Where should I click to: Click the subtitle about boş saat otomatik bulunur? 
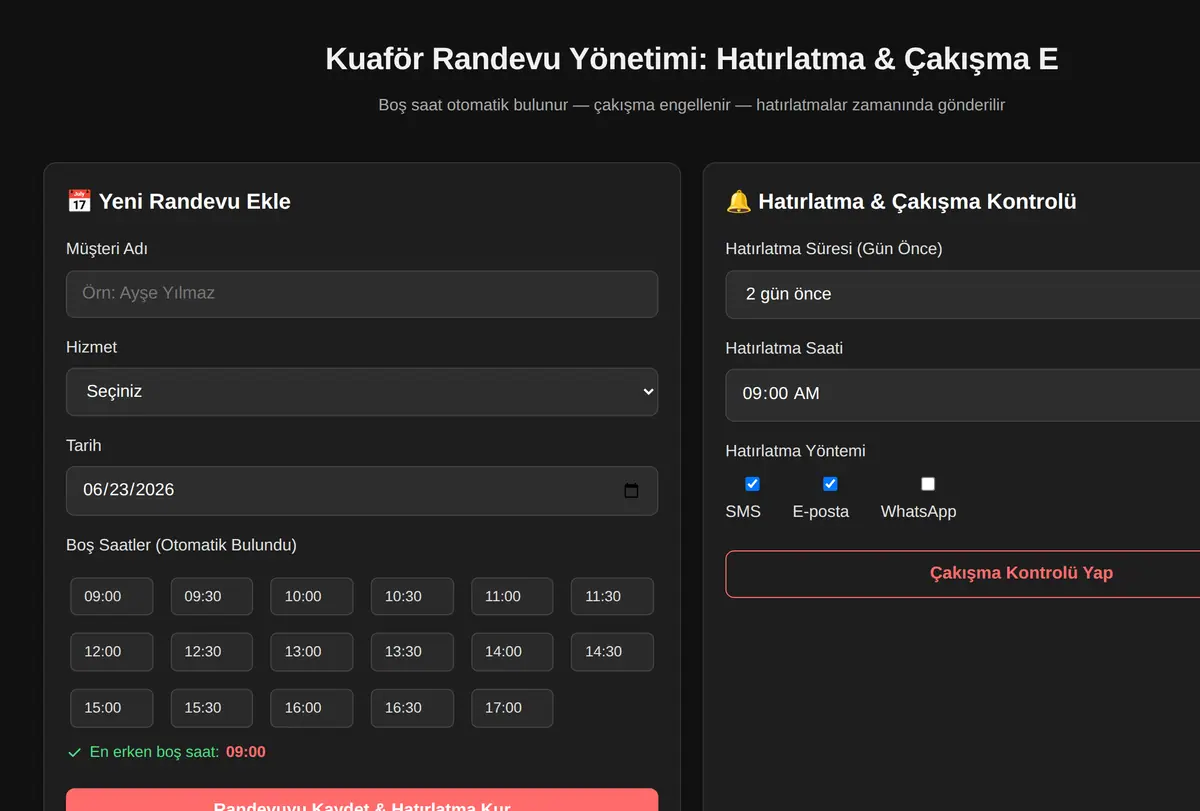(x=692, y=105)
